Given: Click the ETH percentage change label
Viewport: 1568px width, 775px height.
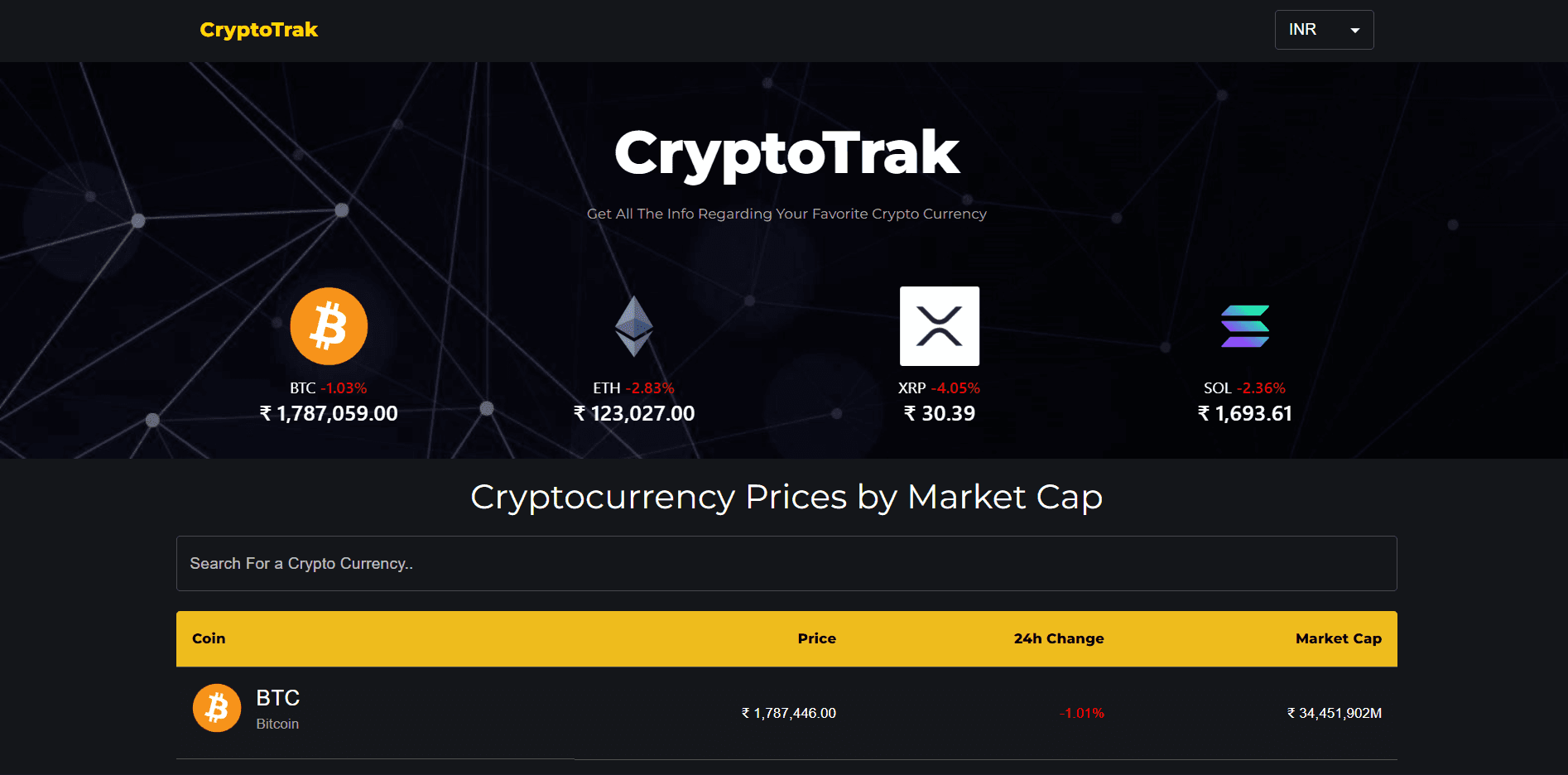Looking at the screenshot, I should tap(652, 387).
